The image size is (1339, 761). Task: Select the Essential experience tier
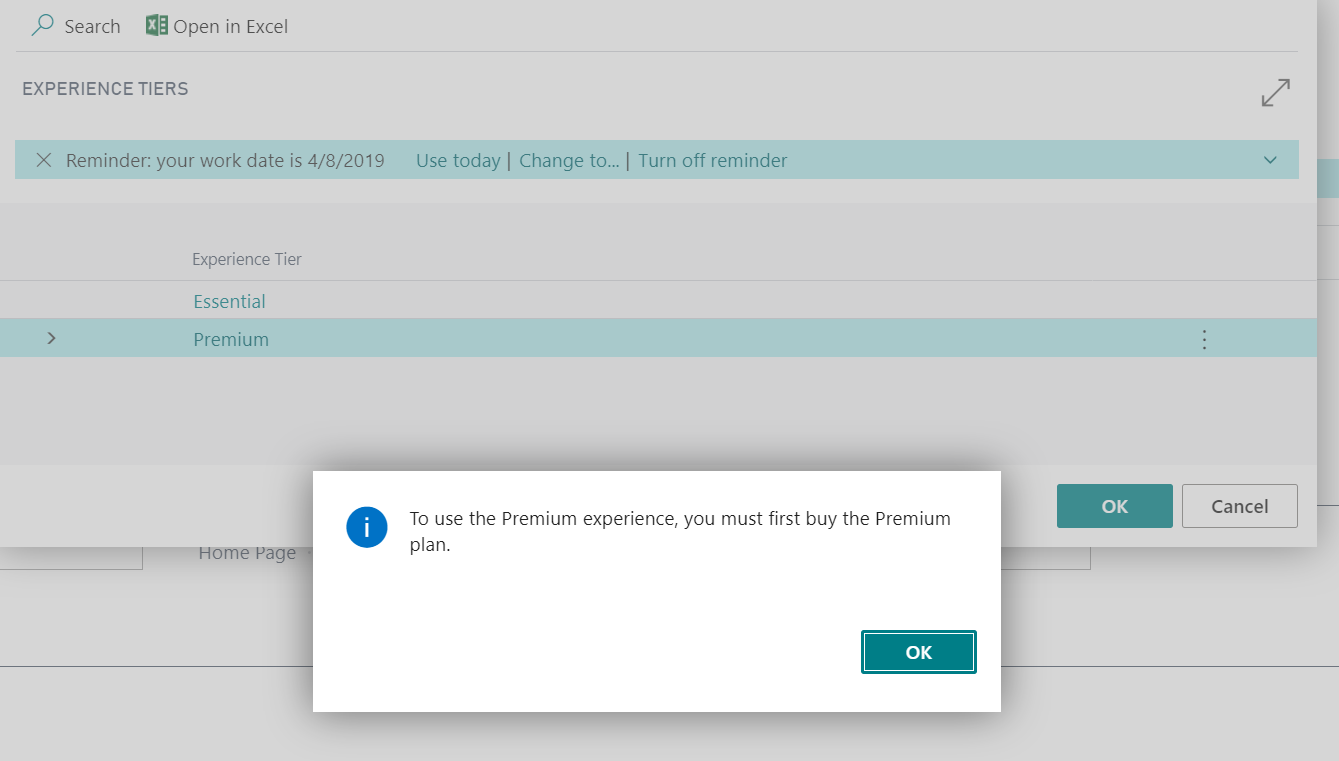coord(229,301)
